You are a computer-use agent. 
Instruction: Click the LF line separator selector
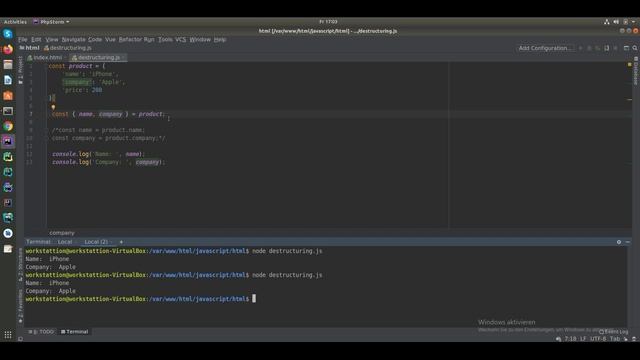583,339
